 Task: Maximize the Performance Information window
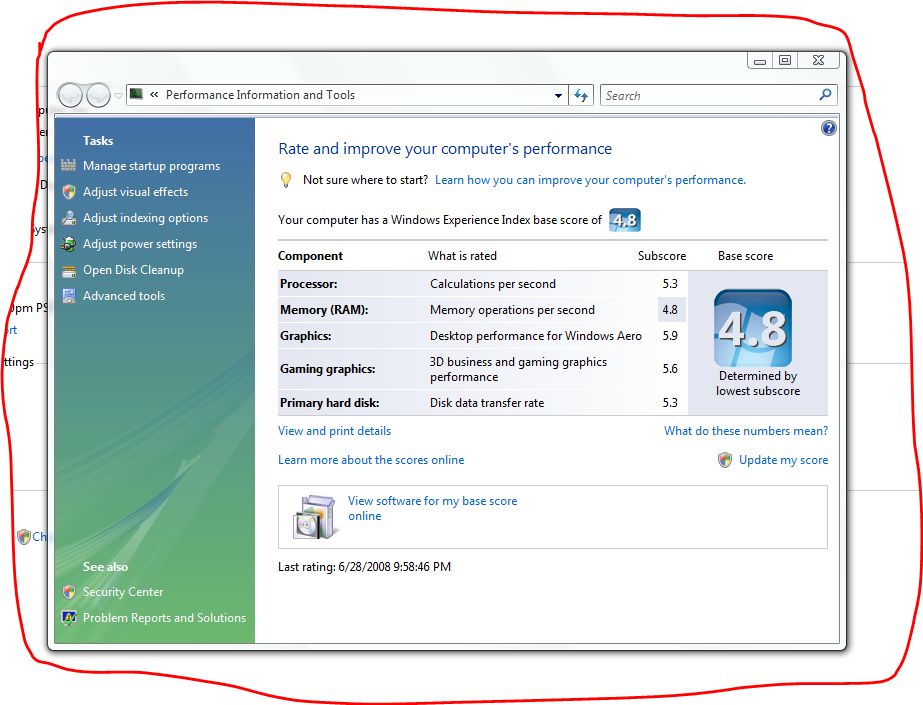click(785, 61)
